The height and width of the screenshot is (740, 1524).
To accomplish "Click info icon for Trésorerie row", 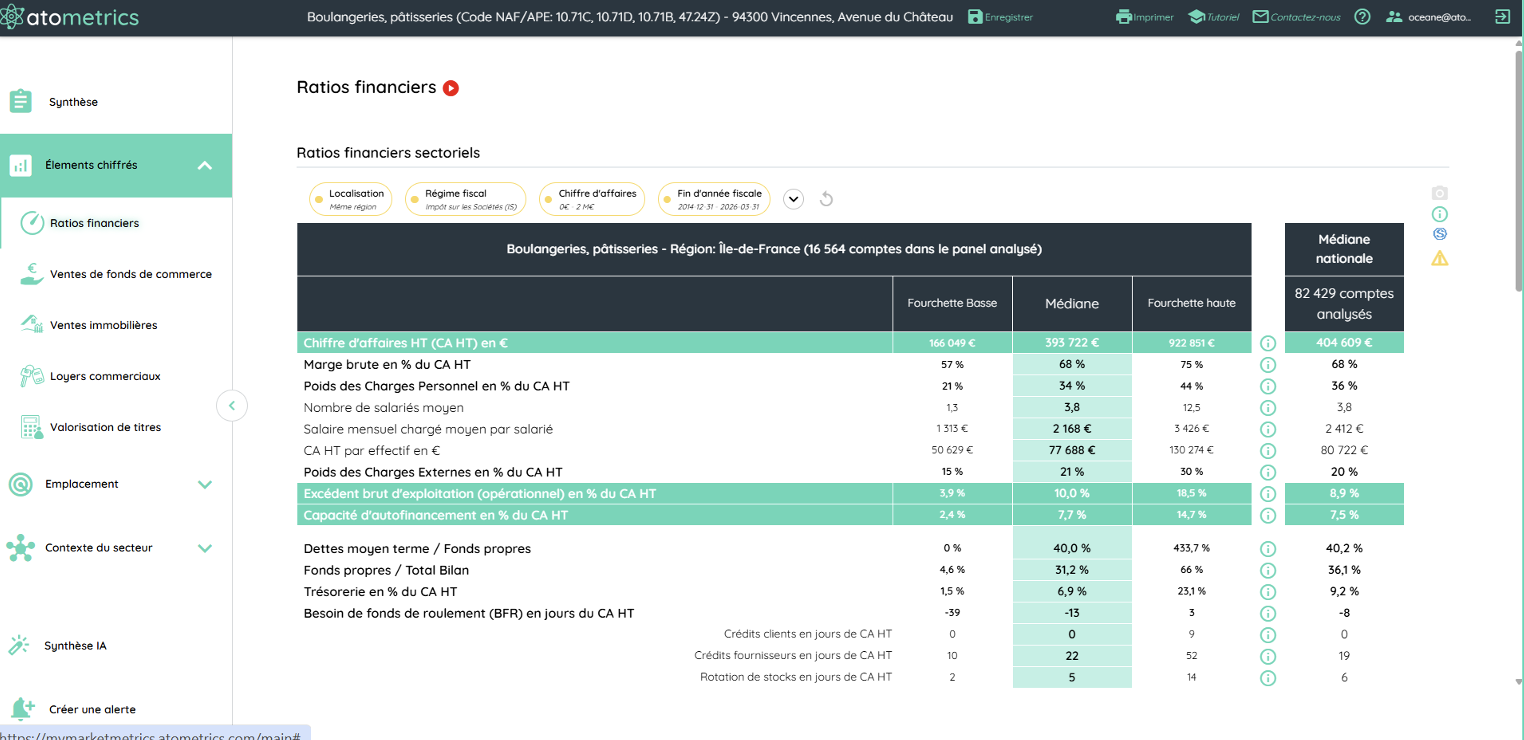I will point(1268,592).
